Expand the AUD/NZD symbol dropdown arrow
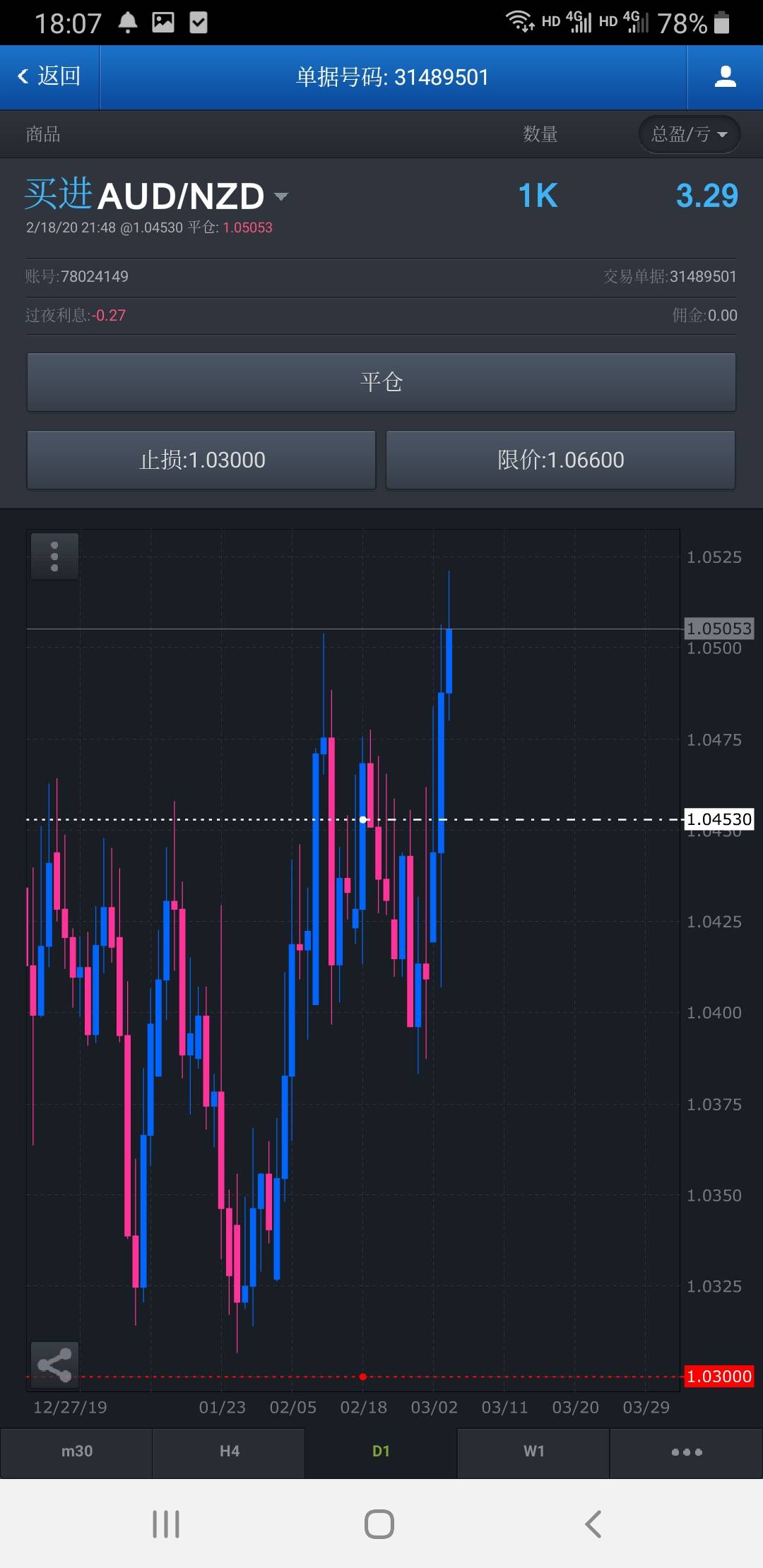763x1568 pixels. coord(281,196)
